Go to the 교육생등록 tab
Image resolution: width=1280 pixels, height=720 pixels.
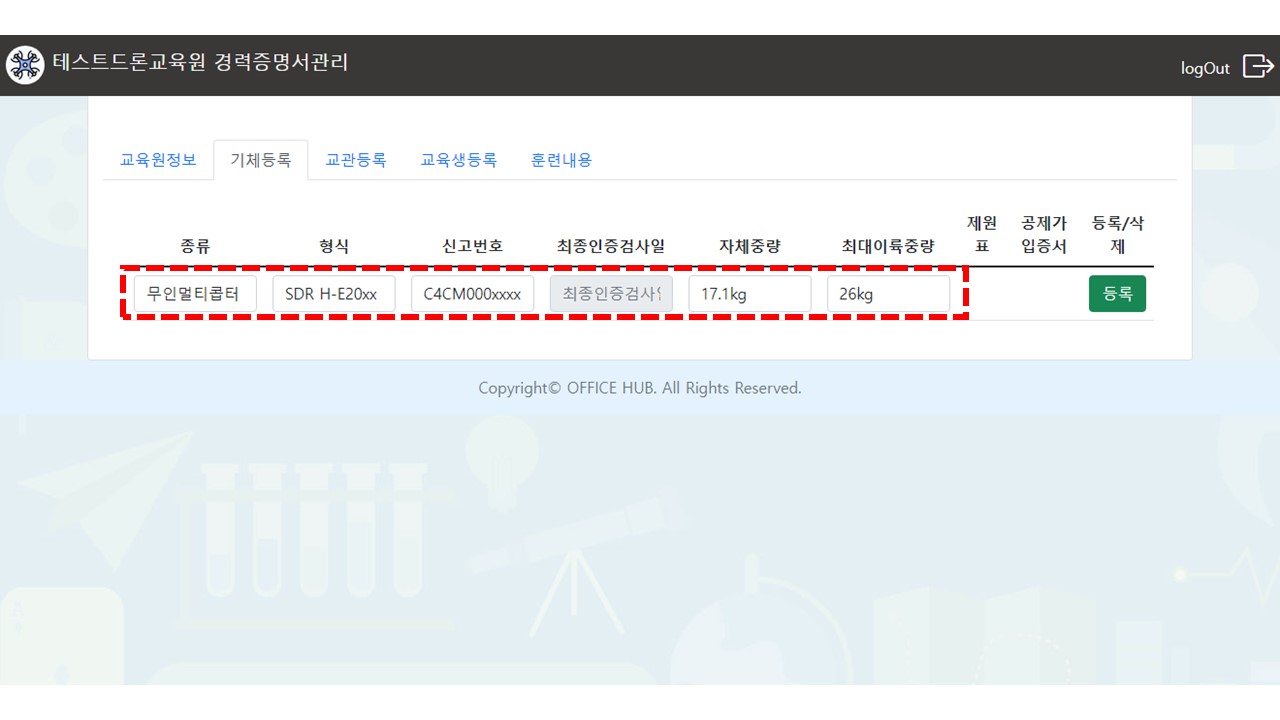[x=458, y=160]
